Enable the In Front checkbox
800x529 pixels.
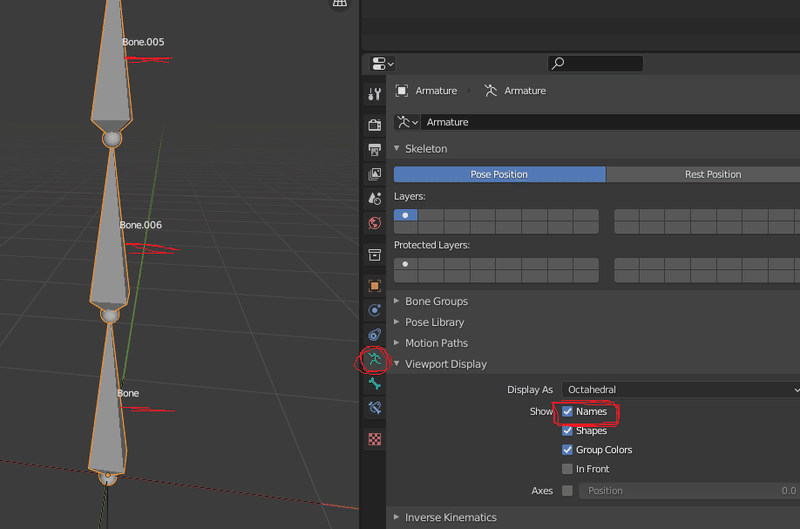pos(567,469)
